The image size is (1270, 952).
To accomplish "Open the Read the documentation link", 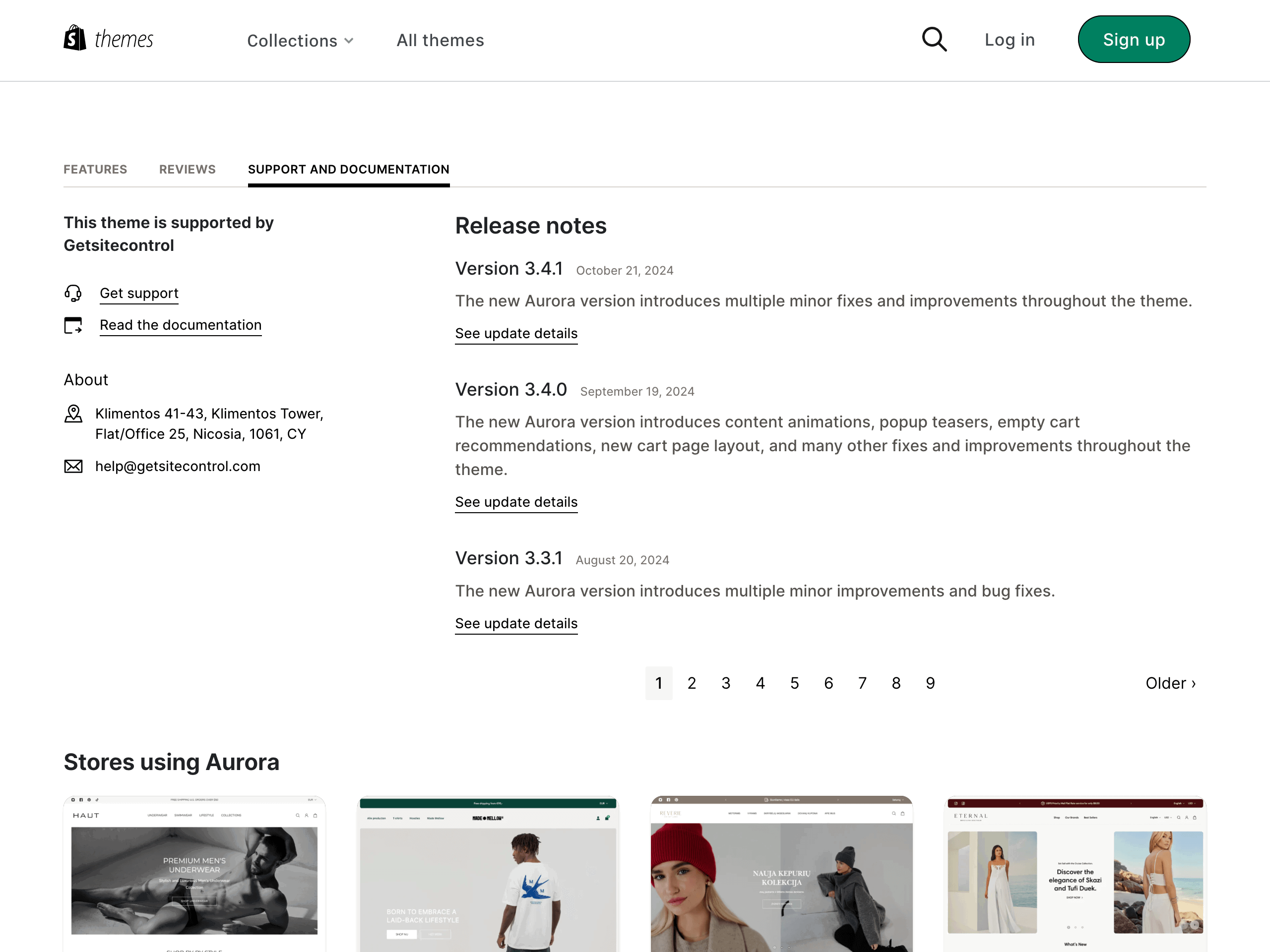I will (x=180, y=325).
